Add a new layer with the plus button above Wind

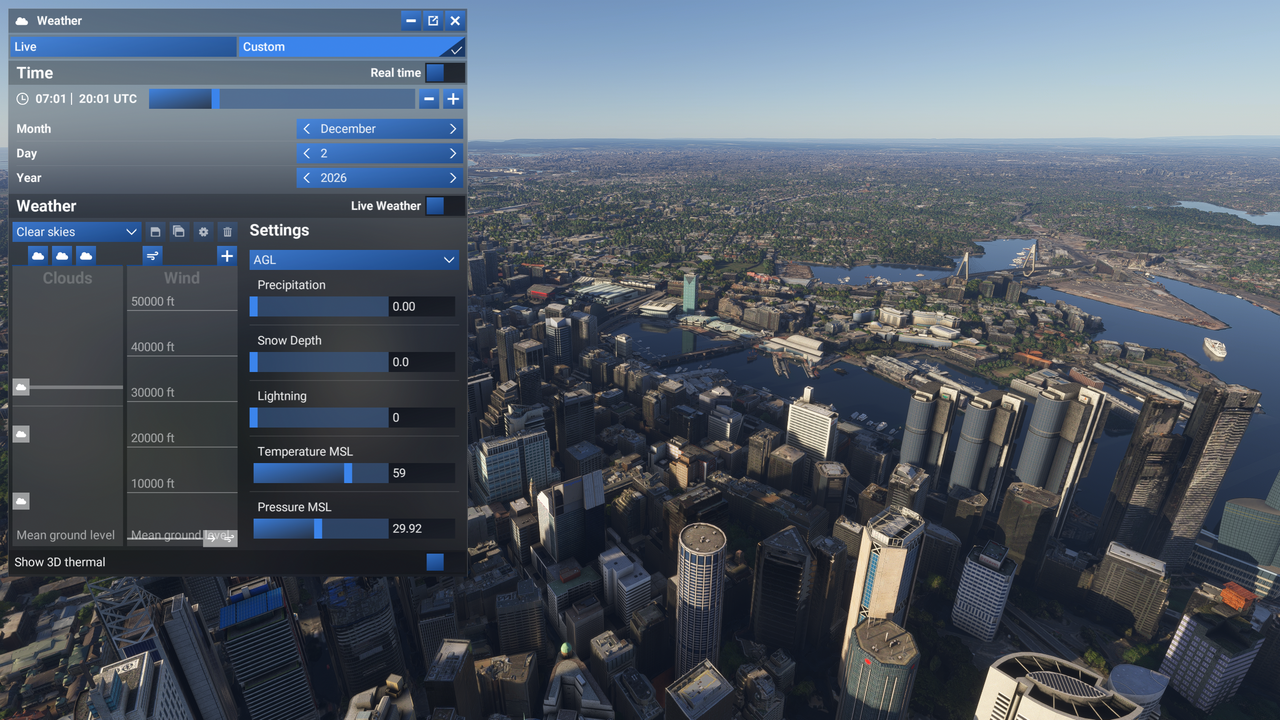(227, 256)
